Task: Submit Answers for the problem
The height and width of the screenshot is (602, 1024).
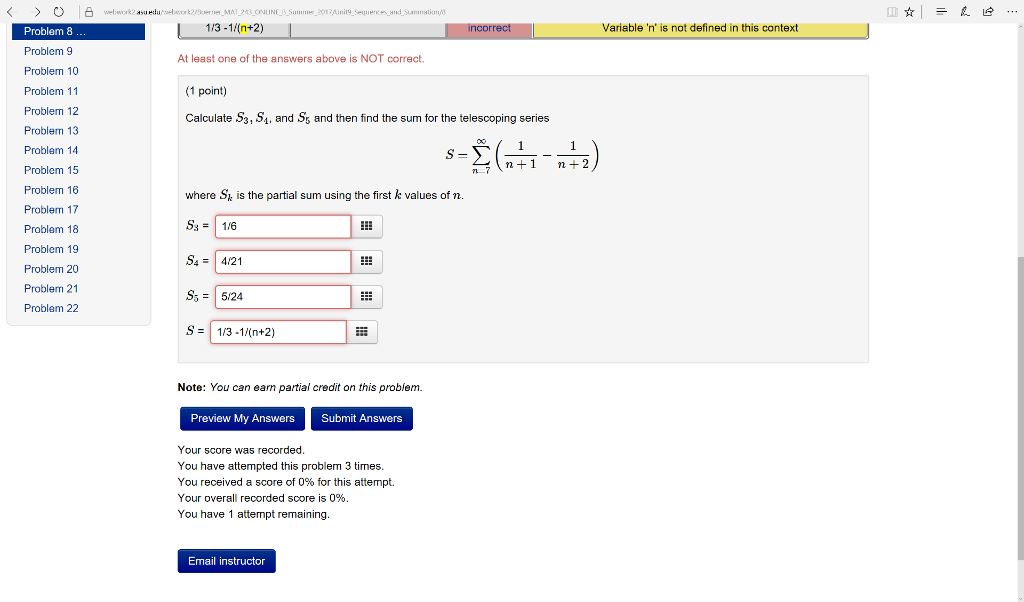Action: 361,418
